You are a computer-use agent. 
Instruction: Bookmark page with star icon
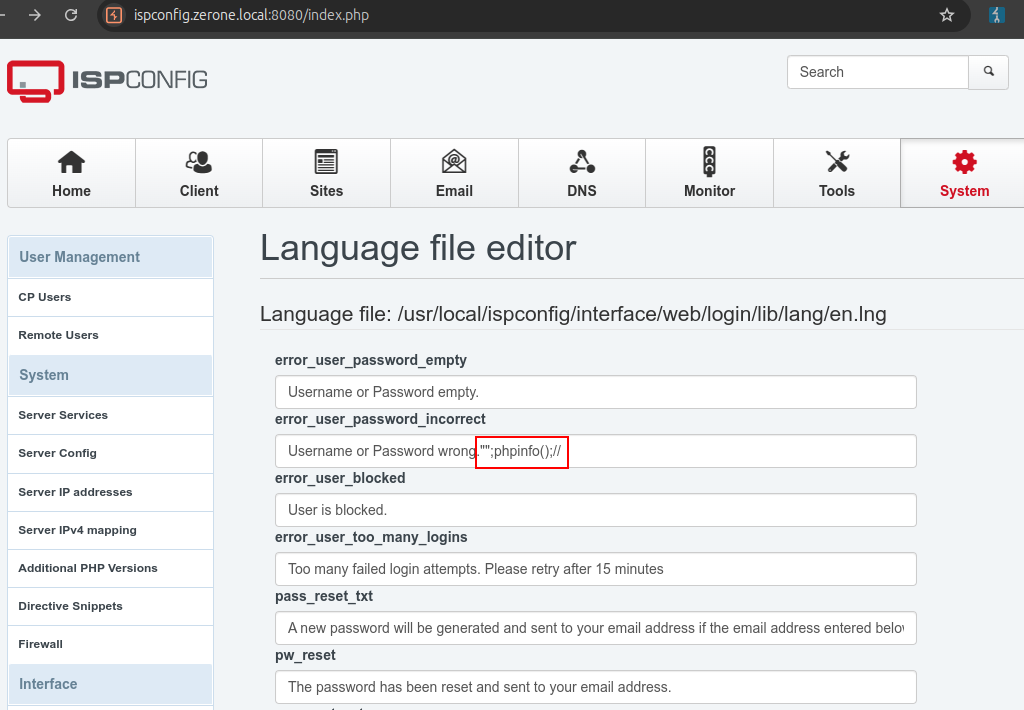[x=946, y=15]
